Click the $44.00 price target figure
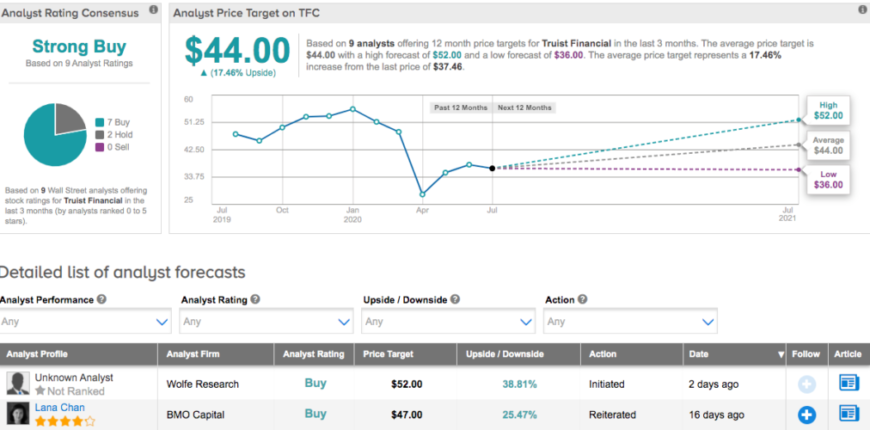Image resolution: width=870 pixels, height=430 pixels. (237, 50)
